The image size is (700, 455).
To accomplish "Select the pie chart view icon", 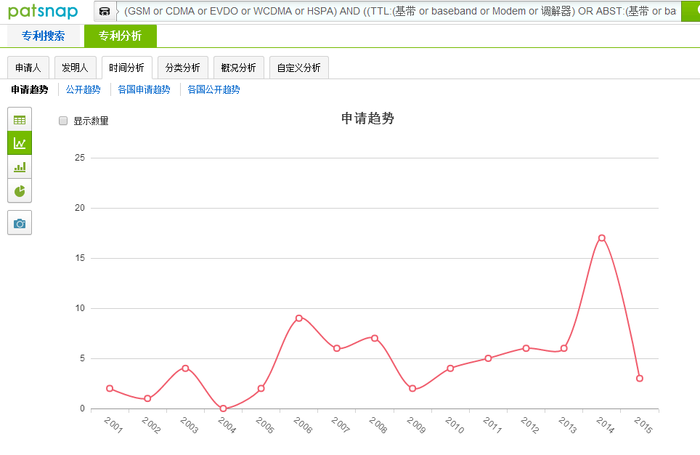I will 20,191.
